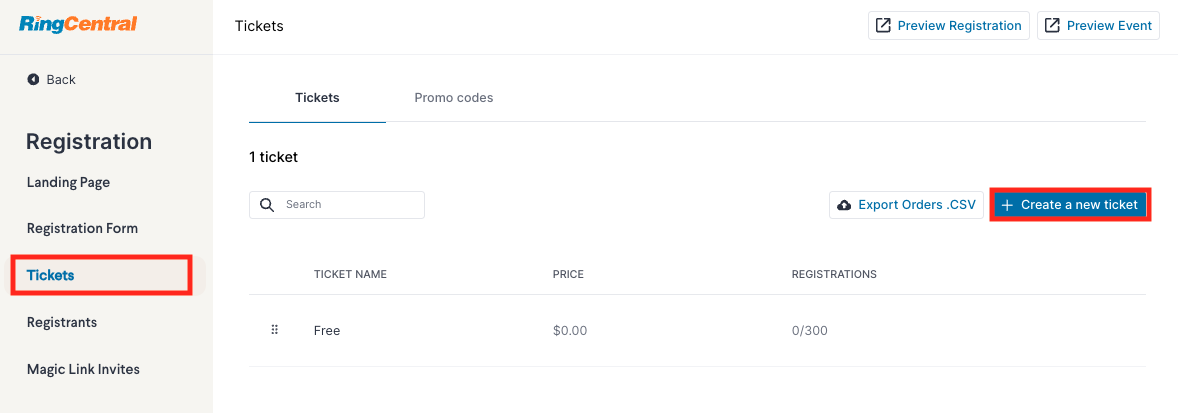Open Magic Link Invites in the sidebar

click(83, 369)
